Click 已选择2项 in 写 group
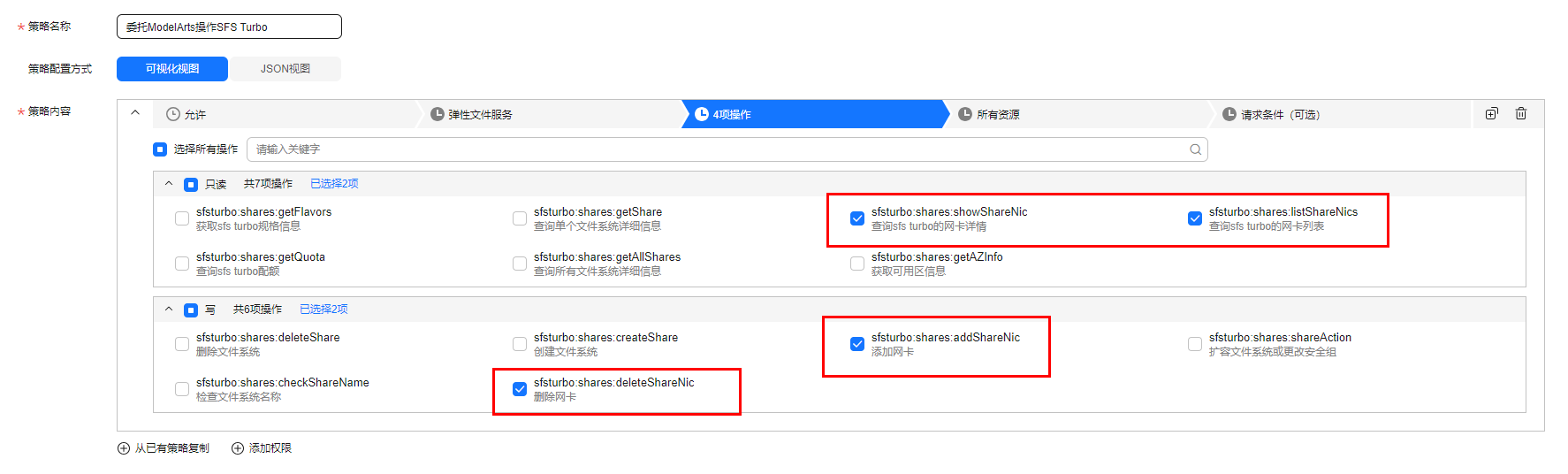 point(323,310)
